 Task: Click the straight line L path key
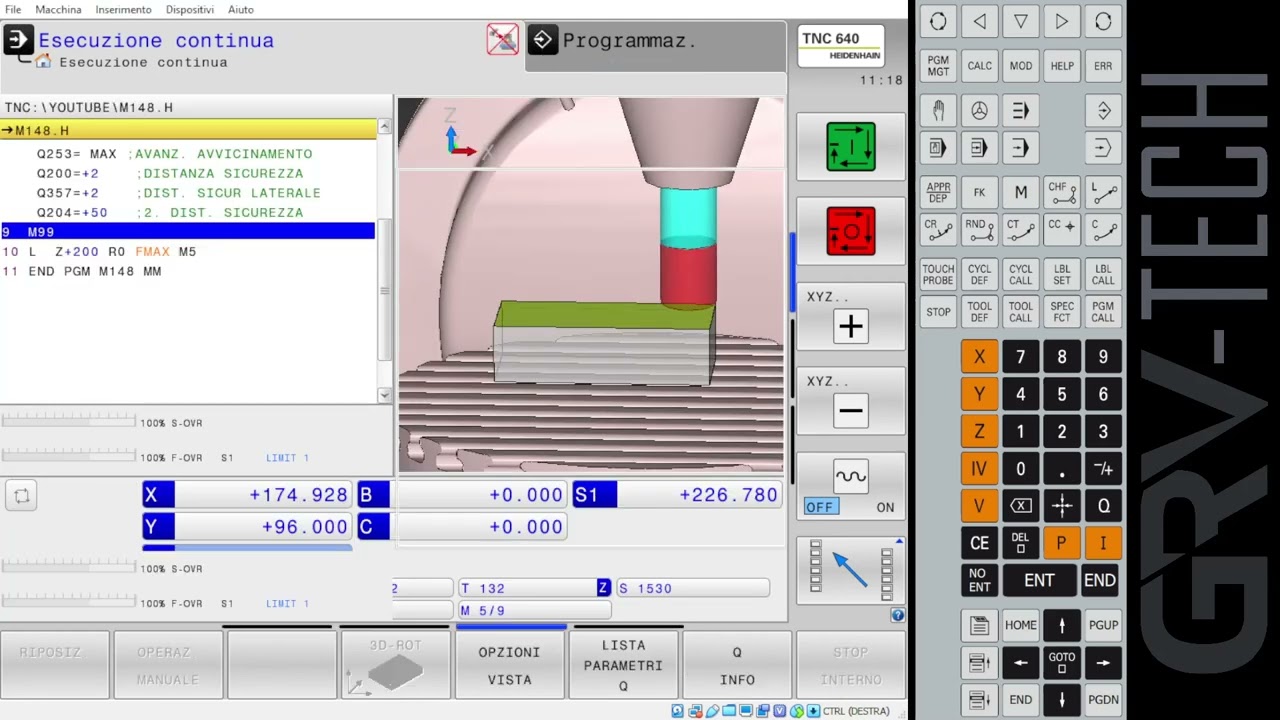tap(1103, 192)
